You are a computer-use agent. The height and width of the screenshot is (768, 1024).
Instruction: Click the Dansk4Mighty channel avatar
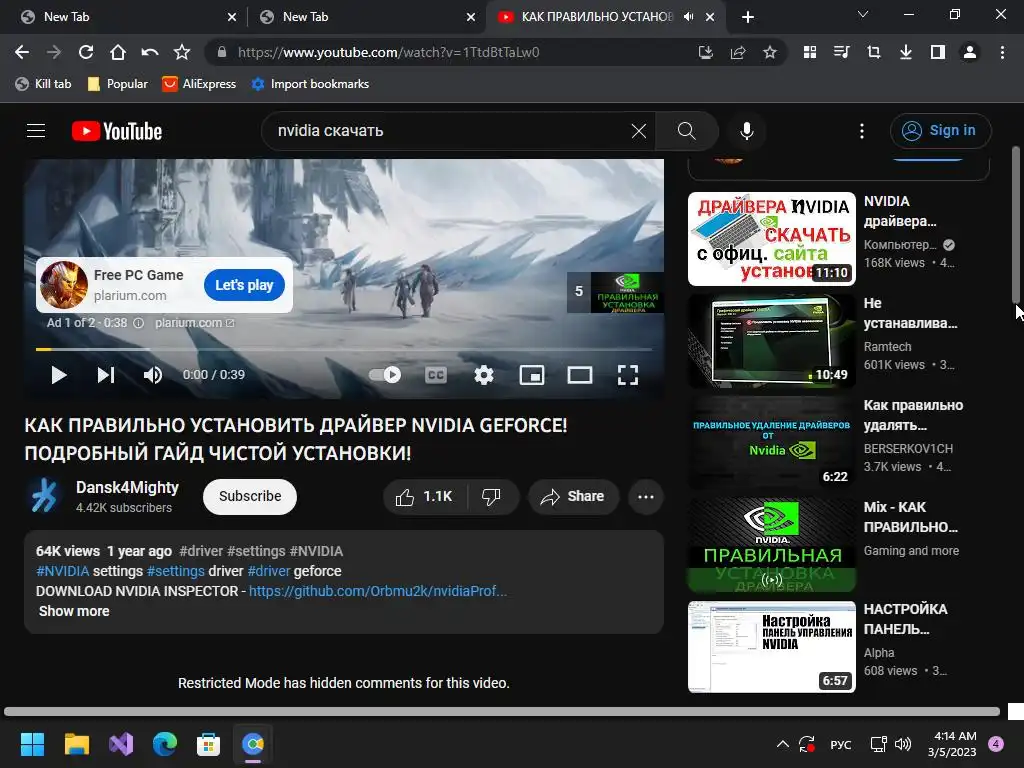coord(44,496)
